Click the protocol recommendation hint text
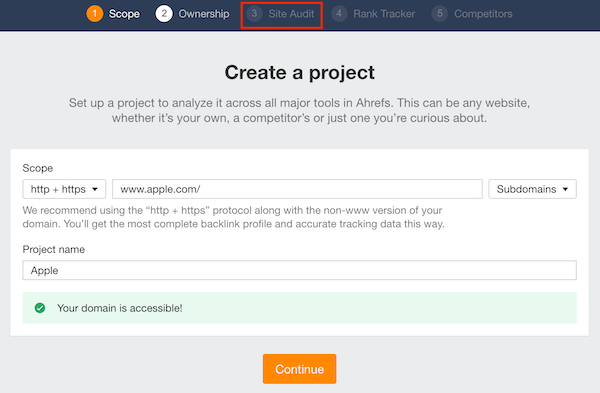600x393 pixels. click(x=233, y=217)
